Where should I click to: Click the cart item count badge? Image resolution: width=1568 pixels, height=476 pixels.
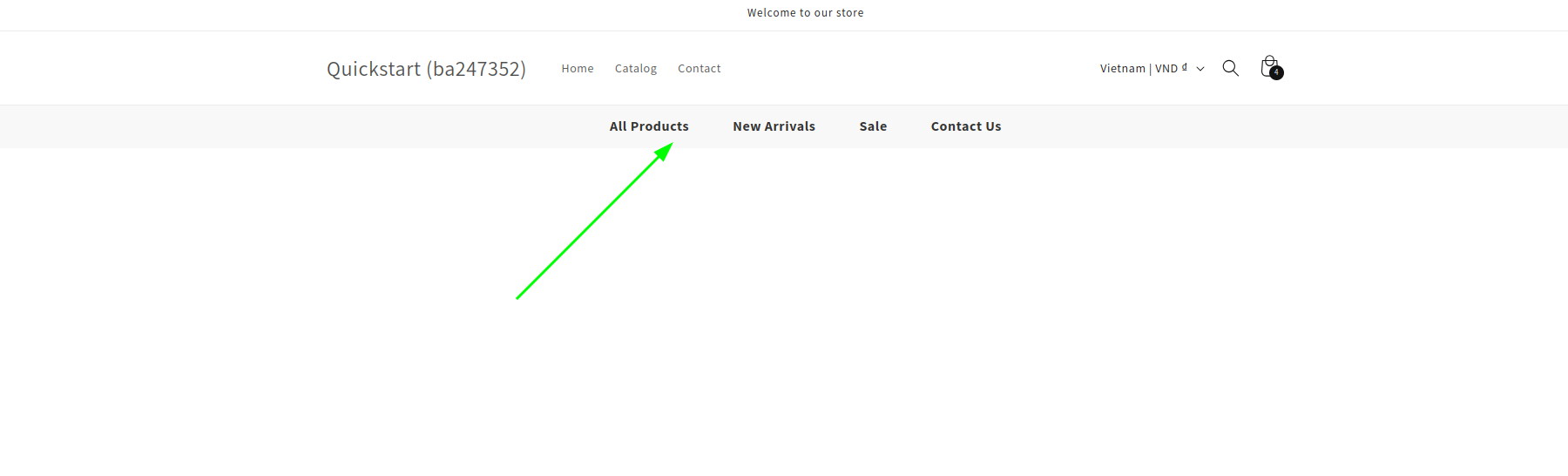click(x=1276, y=73)
